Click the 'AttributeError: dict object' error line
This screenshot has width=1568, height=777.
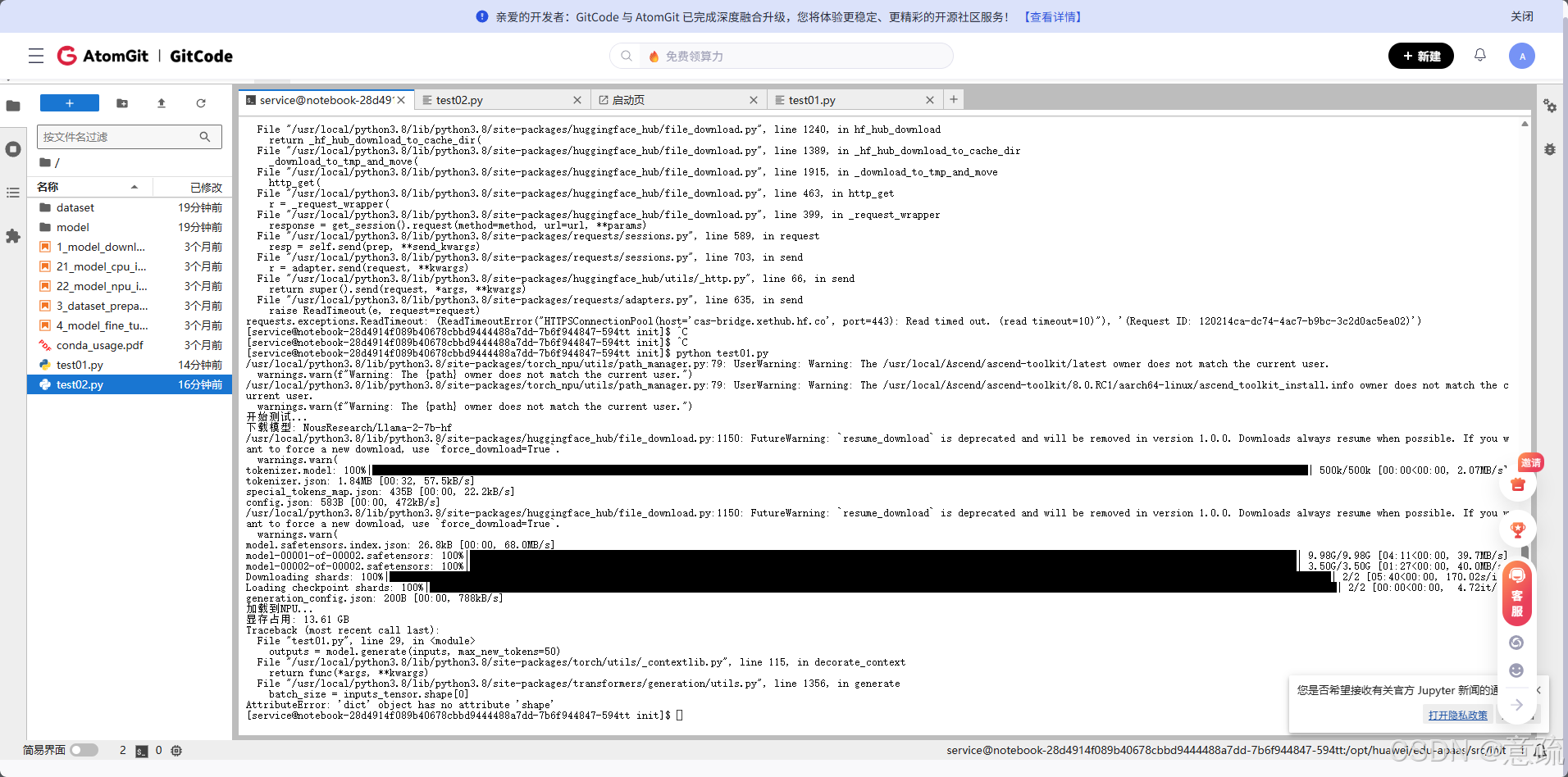tap(399, 705)
